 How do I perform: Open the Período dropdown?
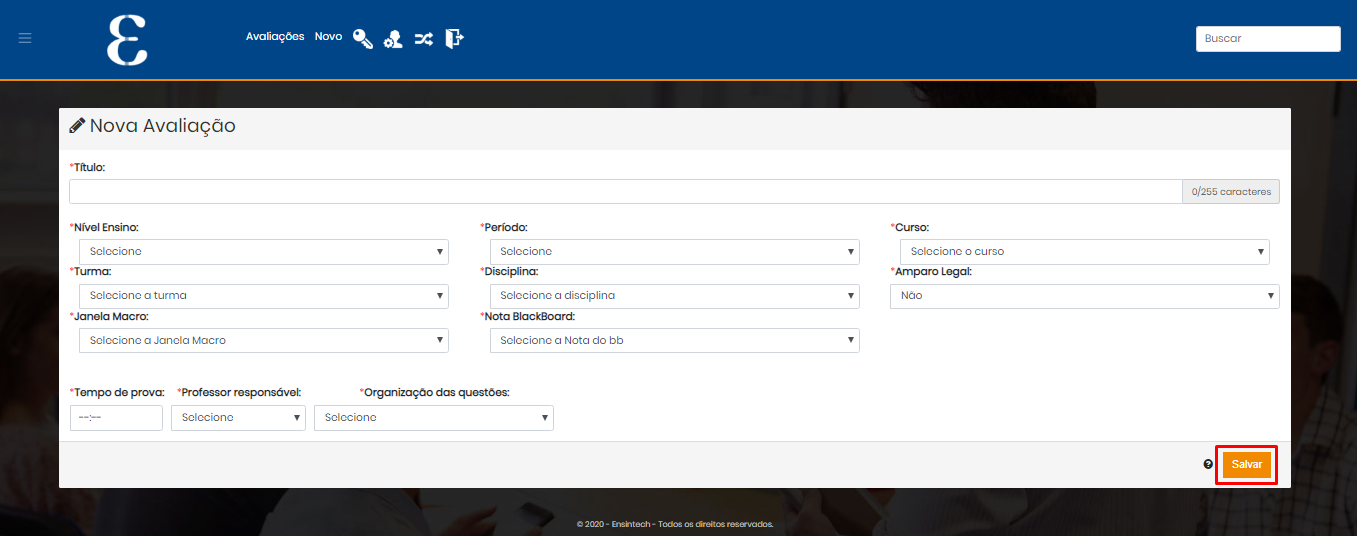(x=674, y=251)
